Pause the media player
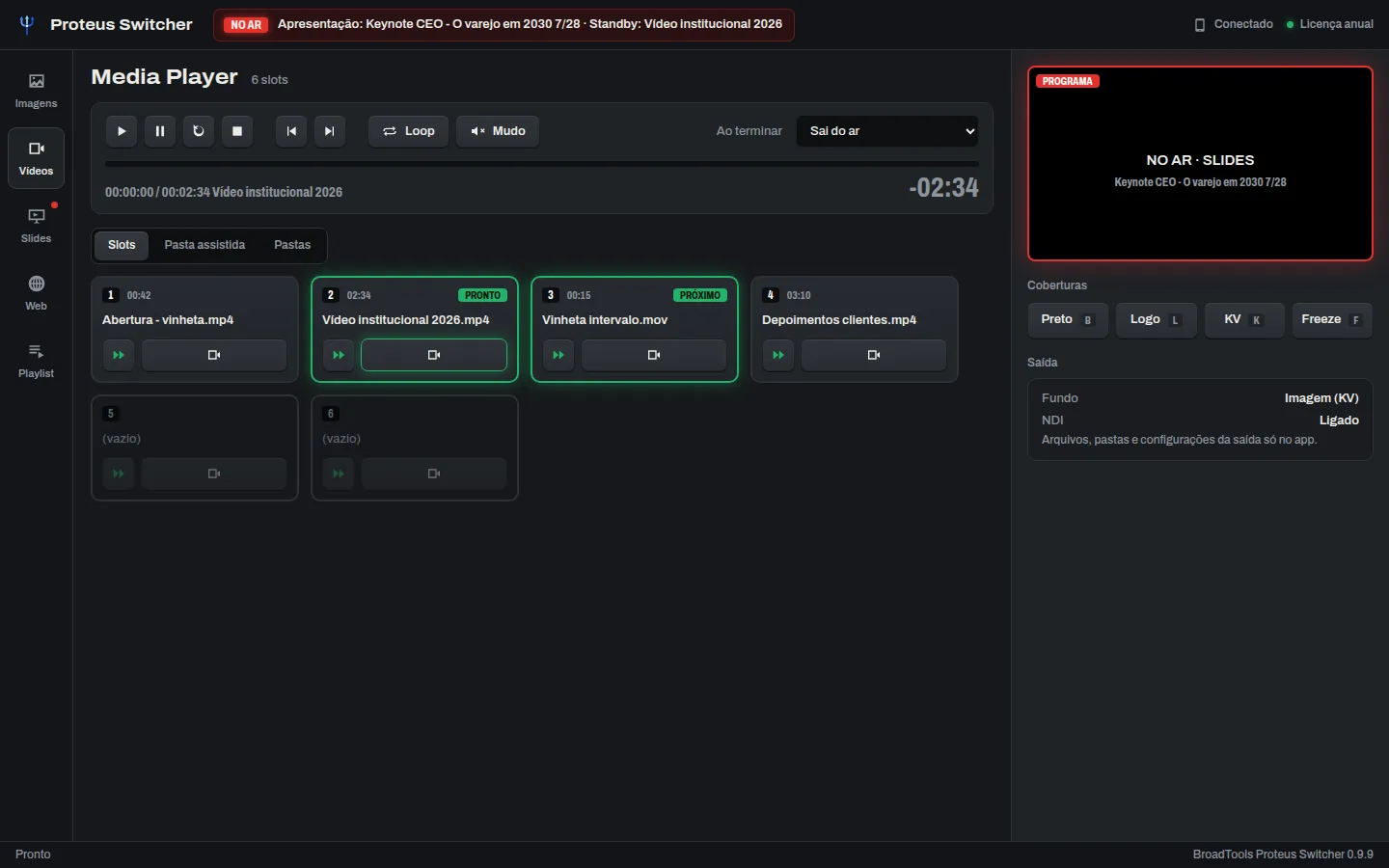The image size is (1389, 868). (x=160, y=131)
